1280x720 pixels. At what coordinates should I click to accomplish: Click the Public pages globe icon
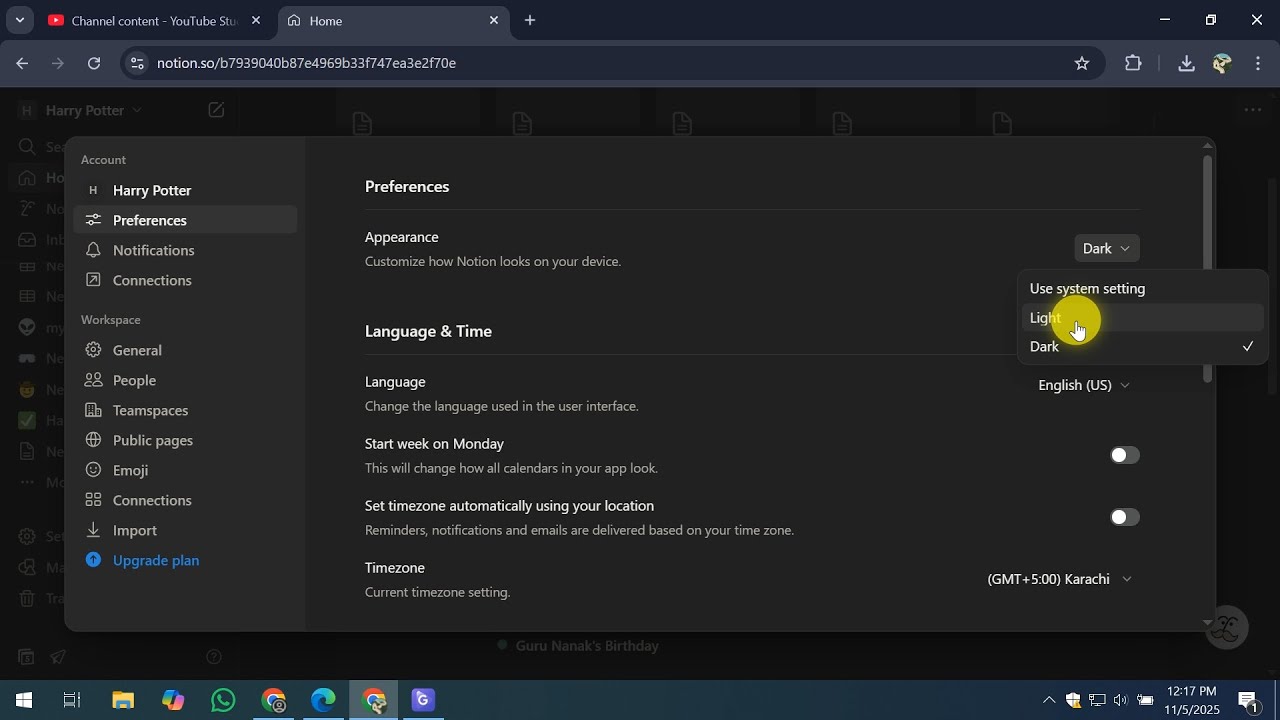coord(93,440)
